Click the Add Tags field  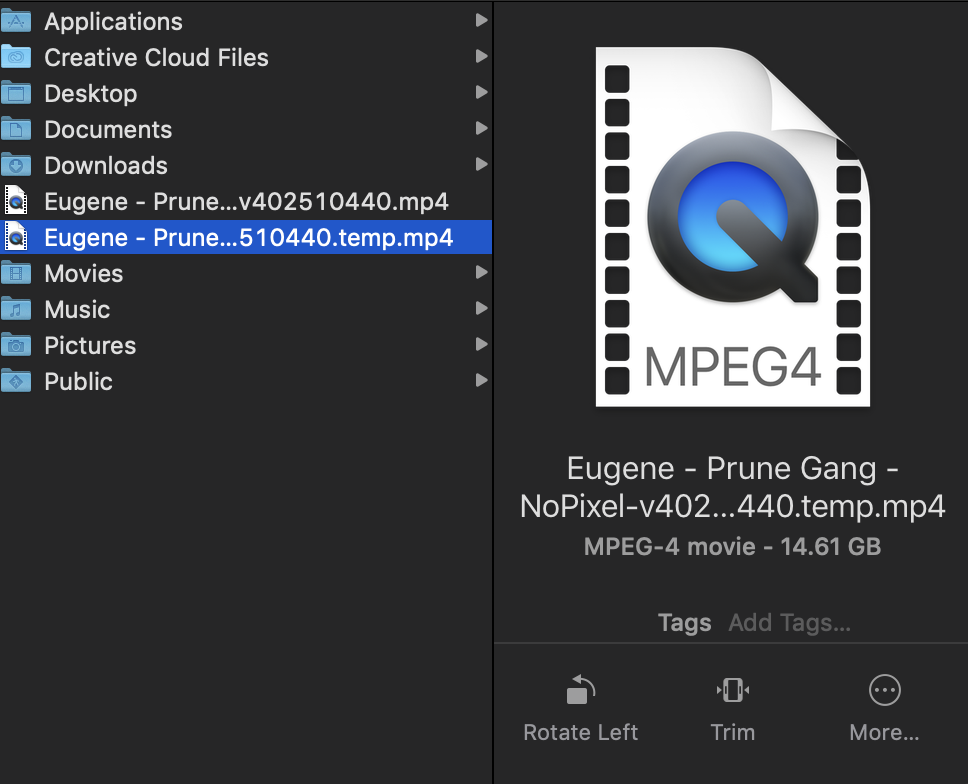point(790,623)
